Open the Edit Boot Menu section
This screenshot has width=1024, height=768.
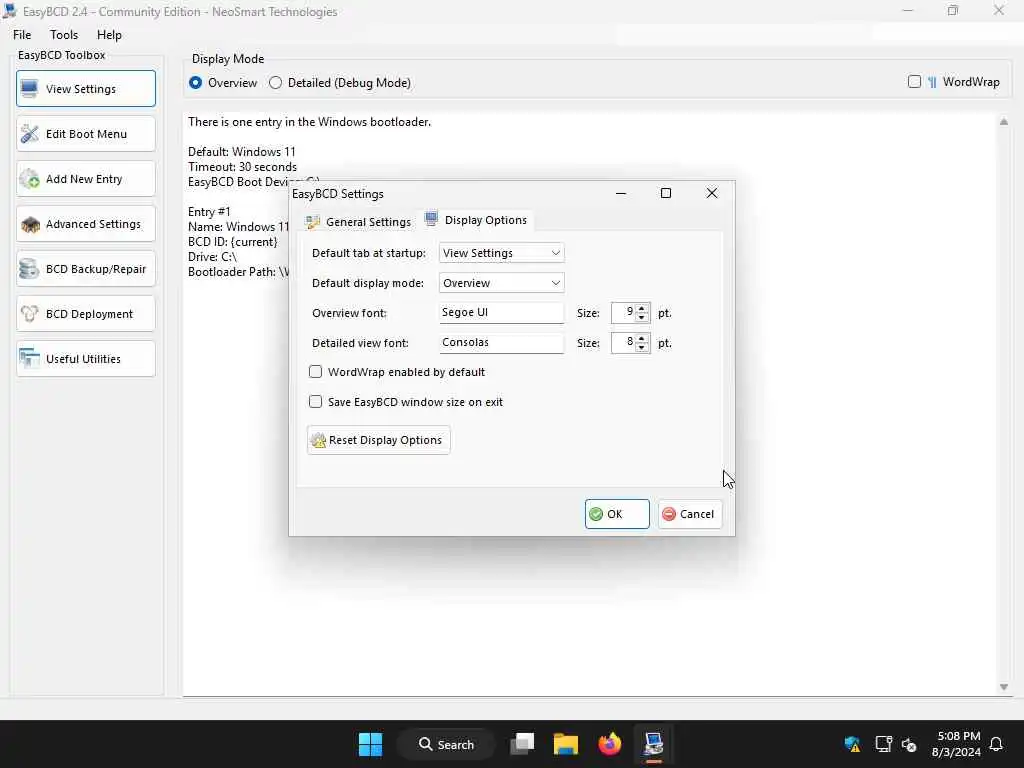pyautogui.click(x=86, y=133)
